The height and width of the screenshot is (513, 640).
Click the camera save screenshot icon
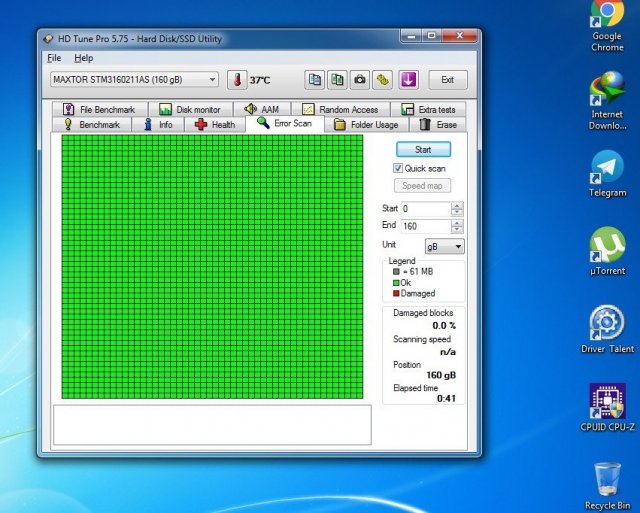point(359,80)
